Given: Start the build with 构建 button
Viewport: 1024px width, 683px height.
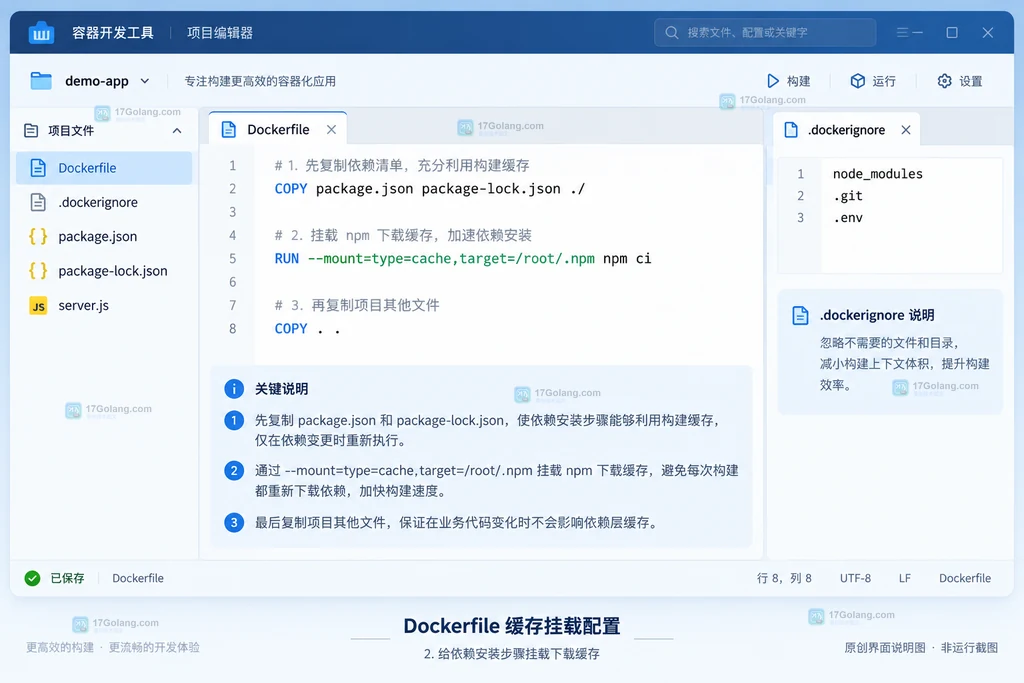Looking at the screenshot, I should 788,81.
